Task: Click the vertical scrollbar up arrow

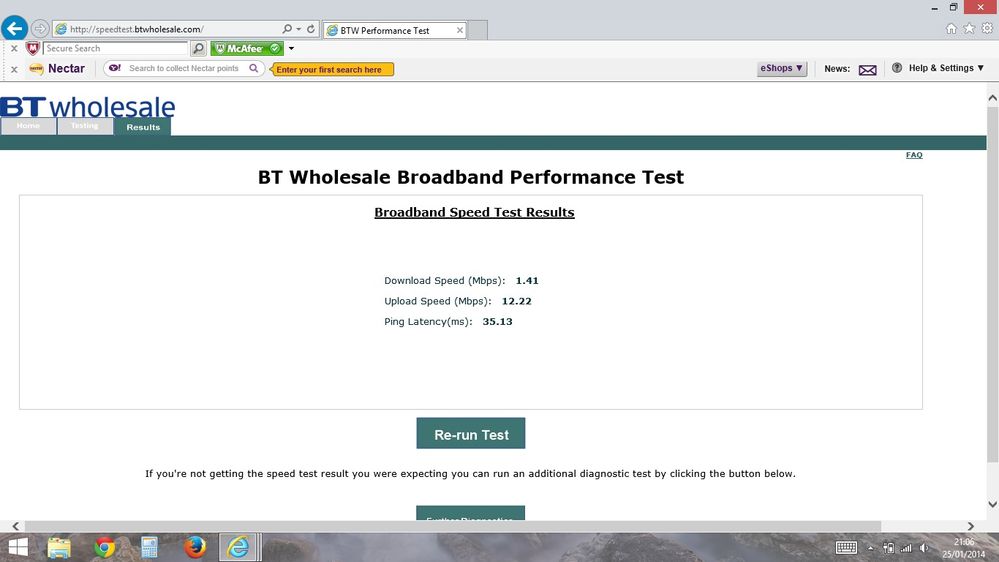Action: [992, 98]
